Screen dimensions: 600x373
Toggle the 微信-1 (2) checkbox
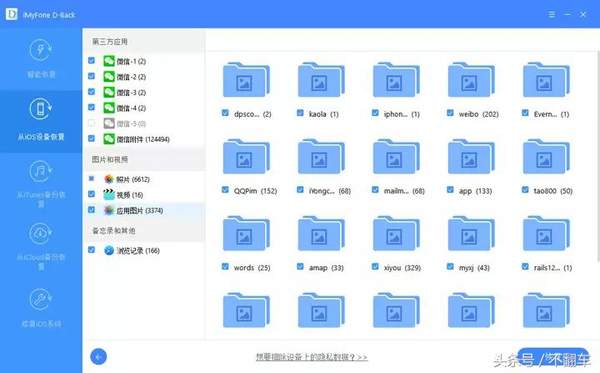91,60
